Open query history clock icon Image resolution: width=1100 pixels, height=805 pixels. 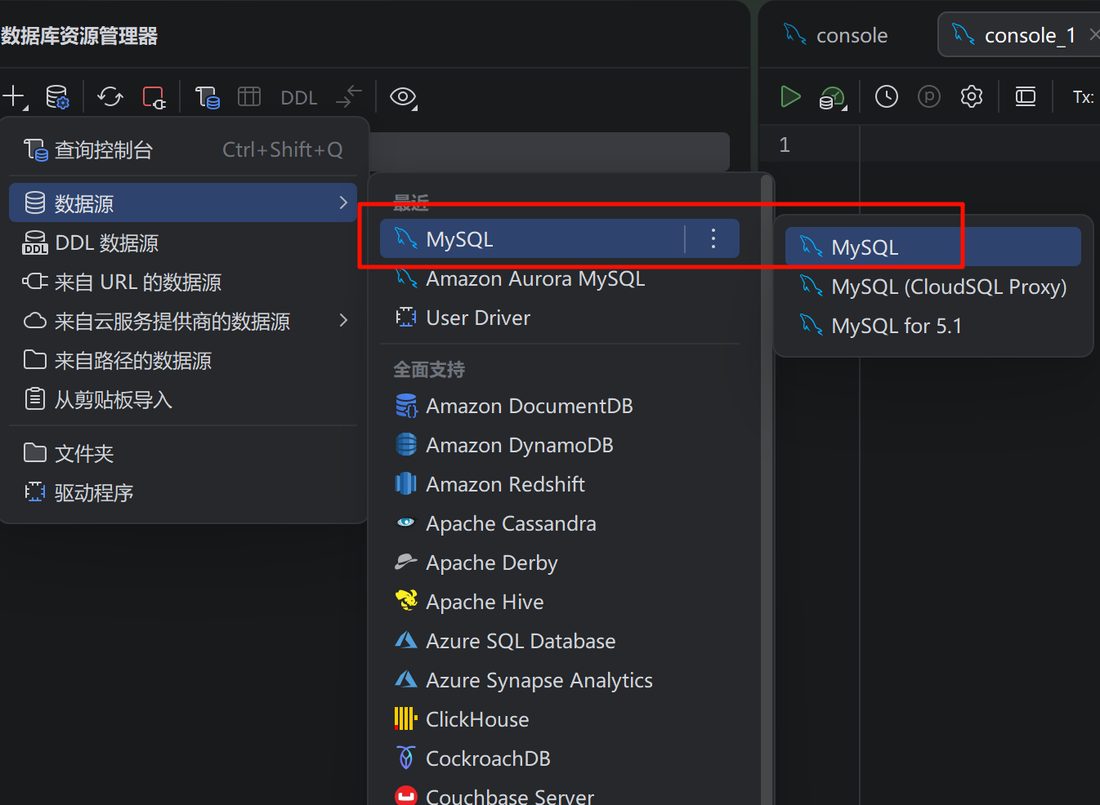(886, 96)
